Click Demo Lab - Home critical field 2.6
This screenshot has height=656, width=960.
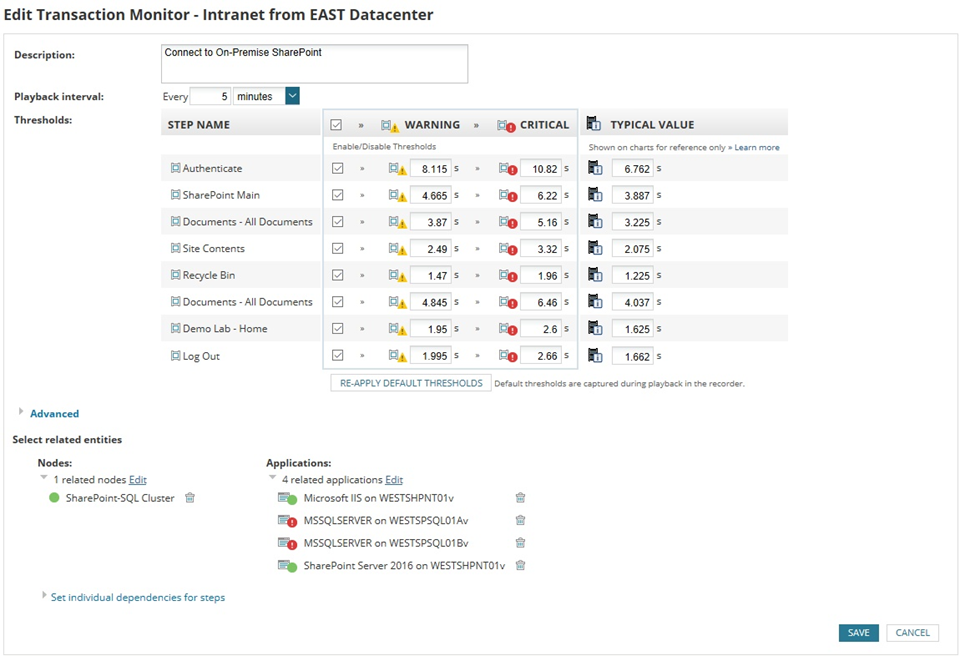pyautogui.click(x=541, y=329)
